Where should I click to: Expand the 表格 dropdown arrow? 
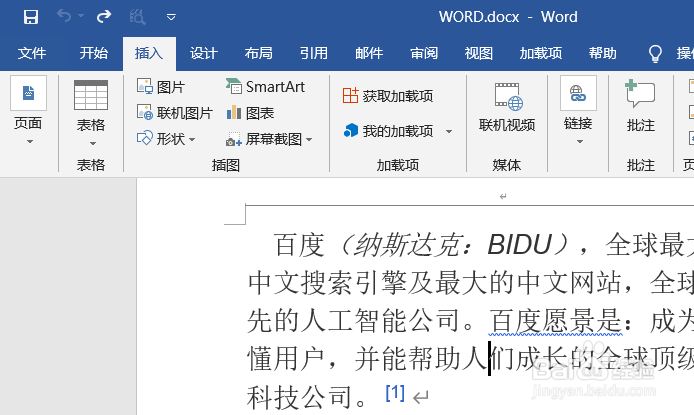coord(93,143)
